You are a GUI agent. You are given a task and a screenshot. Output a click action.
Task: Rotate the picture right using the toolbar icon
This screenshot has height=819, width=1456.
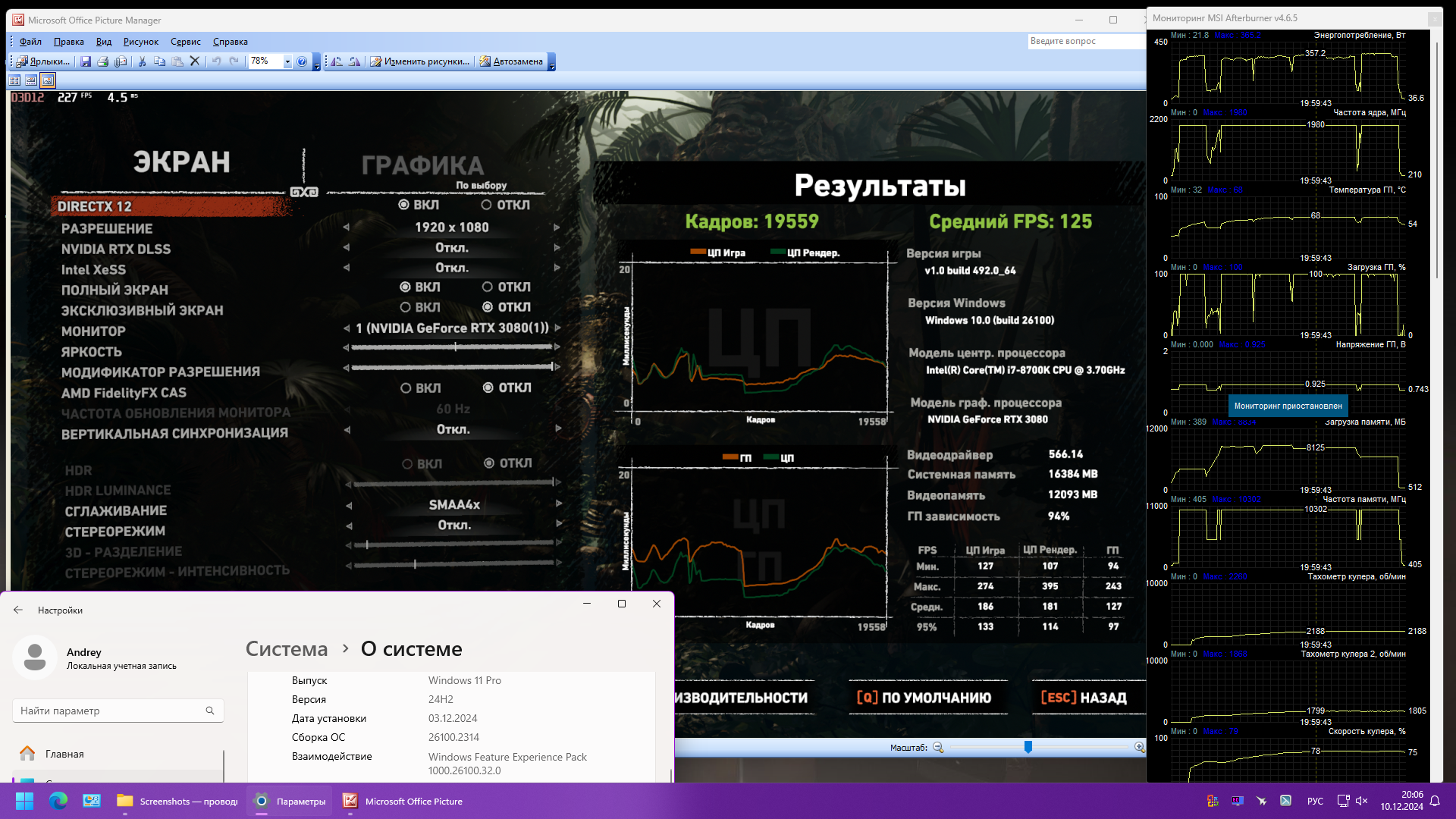point(354,61)
